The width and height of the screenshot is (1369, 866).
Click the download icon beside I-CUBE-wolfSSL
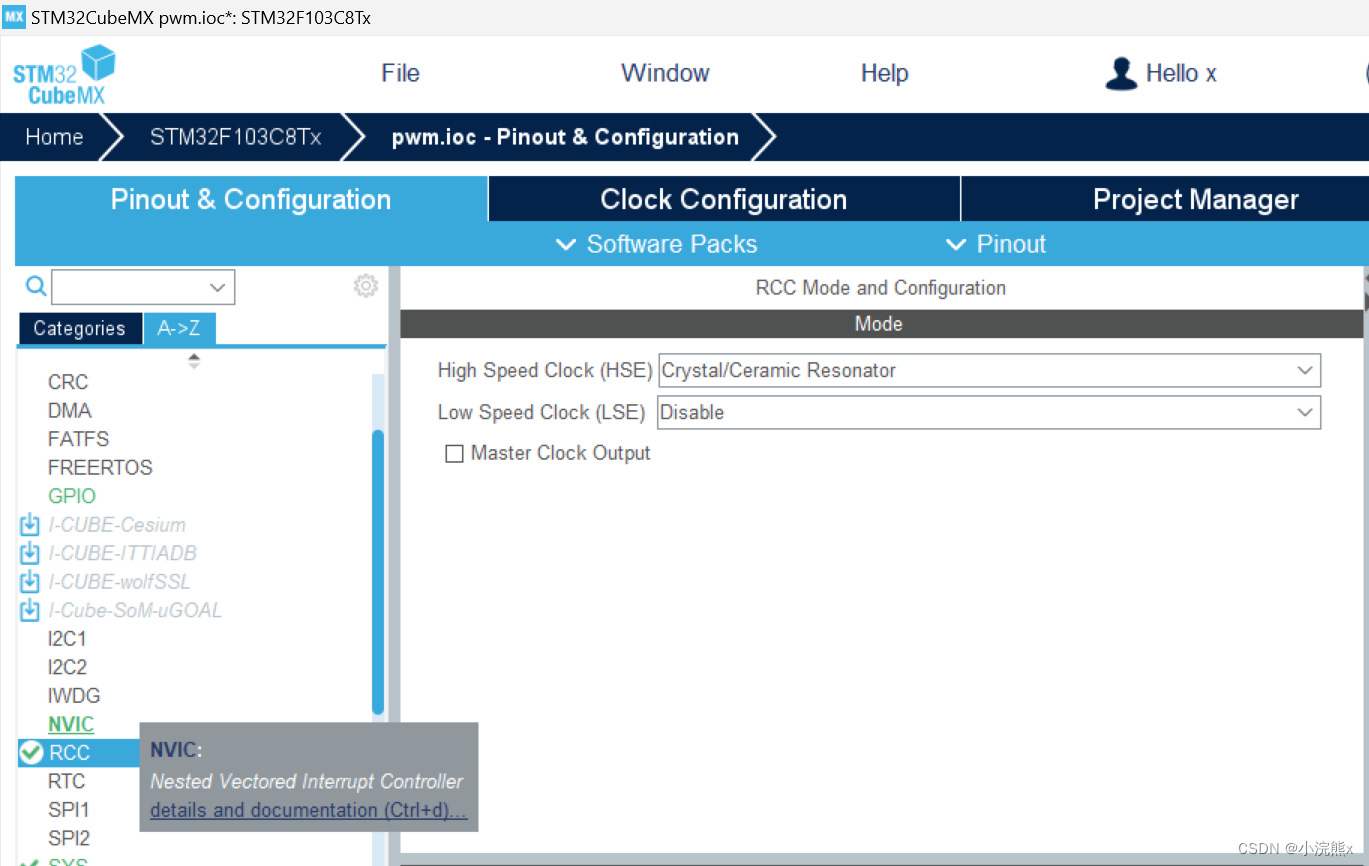(30, 581)
